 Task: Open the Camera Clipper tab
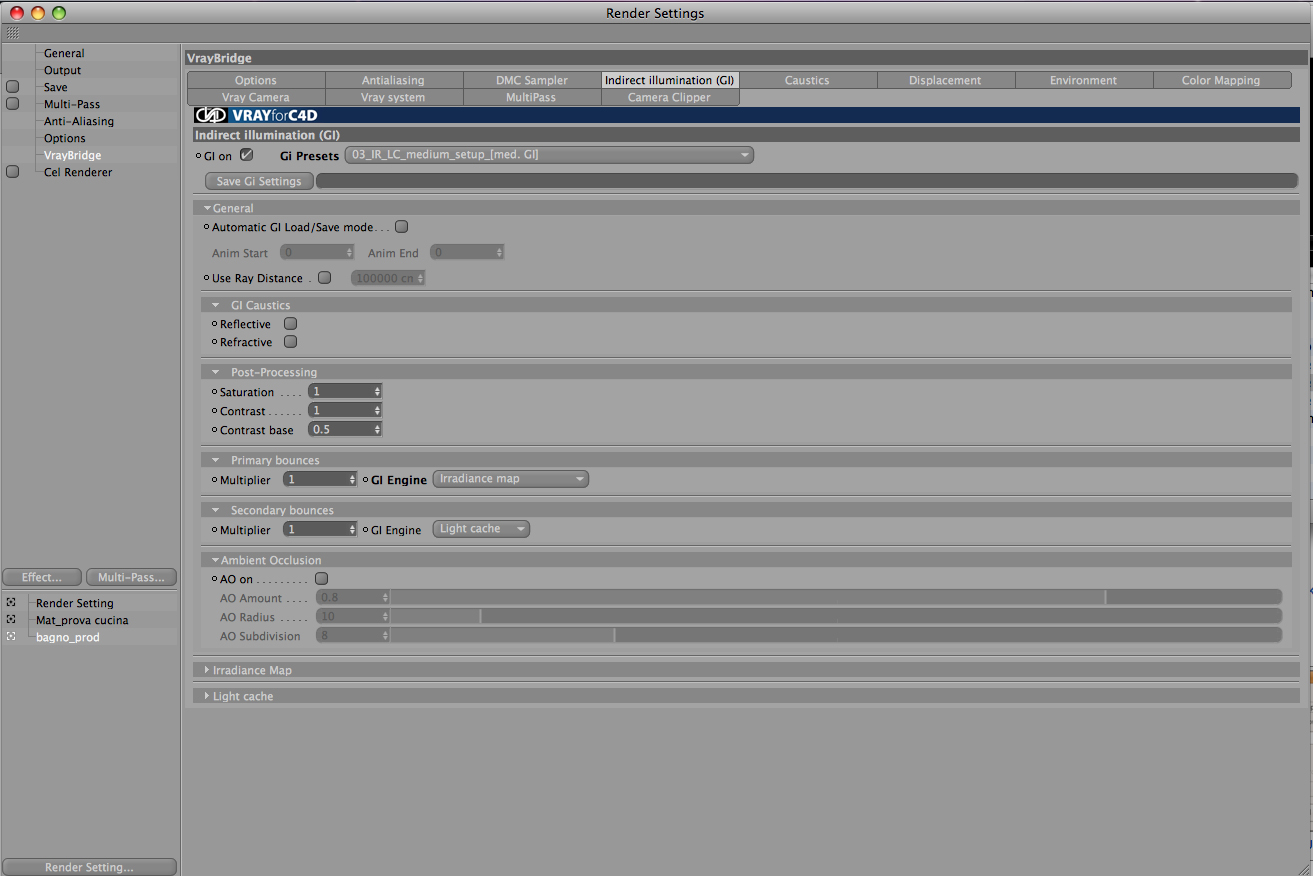(x=670, y=97)
